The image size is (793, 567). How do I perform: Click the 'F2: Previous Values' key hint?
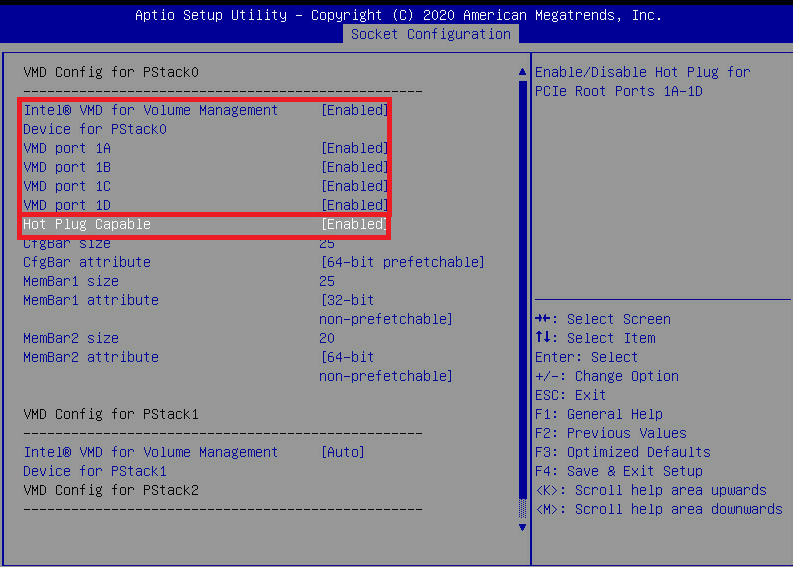[611, 433]
